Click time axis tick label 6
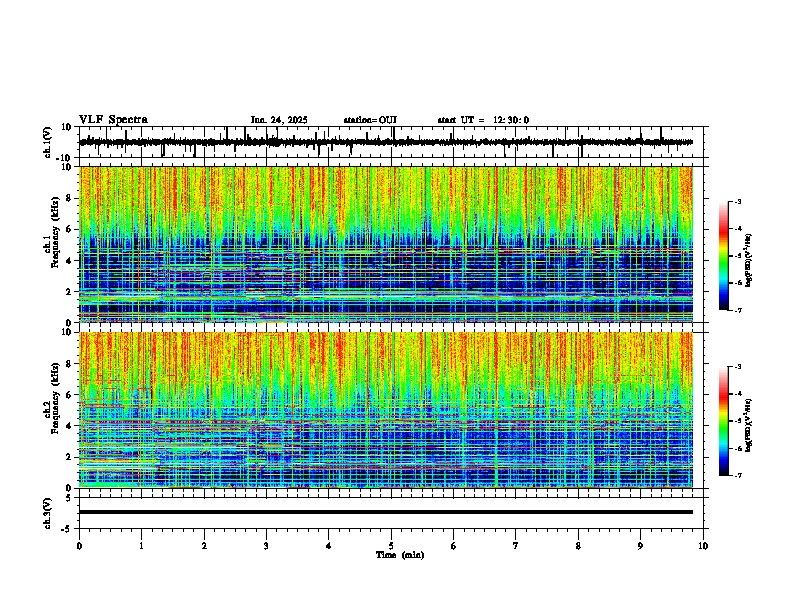Screen dimensions: 792x612 (x=454, y=546)
